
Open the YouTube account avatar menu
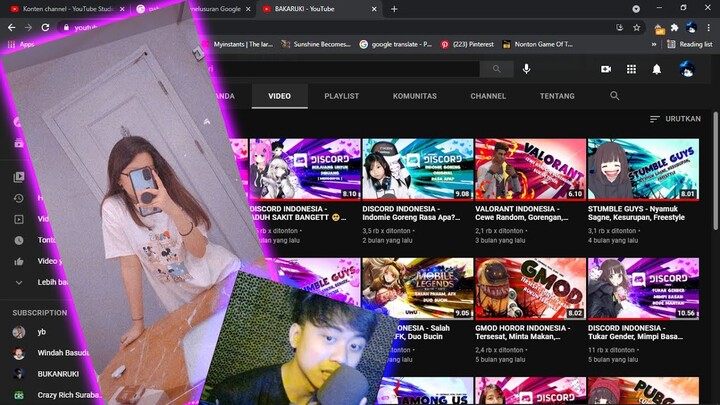click(x=687, y=69)
